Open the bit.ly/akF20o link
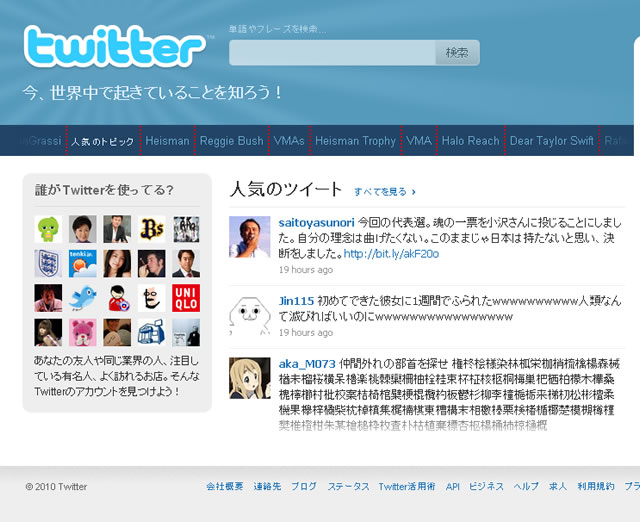This screenshot has width=640, height=522. pos(391,254)
